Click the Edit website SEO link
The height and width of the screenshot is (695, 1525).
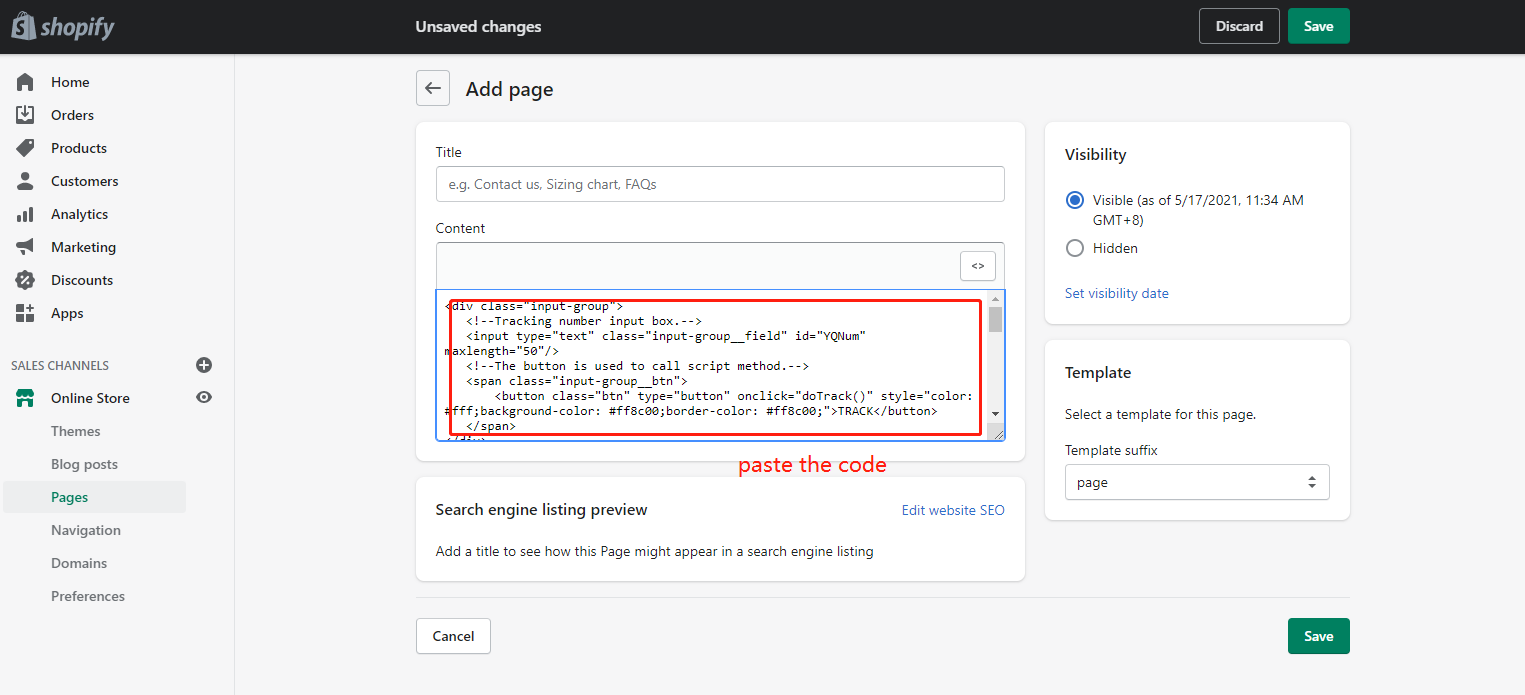(953, 510)
